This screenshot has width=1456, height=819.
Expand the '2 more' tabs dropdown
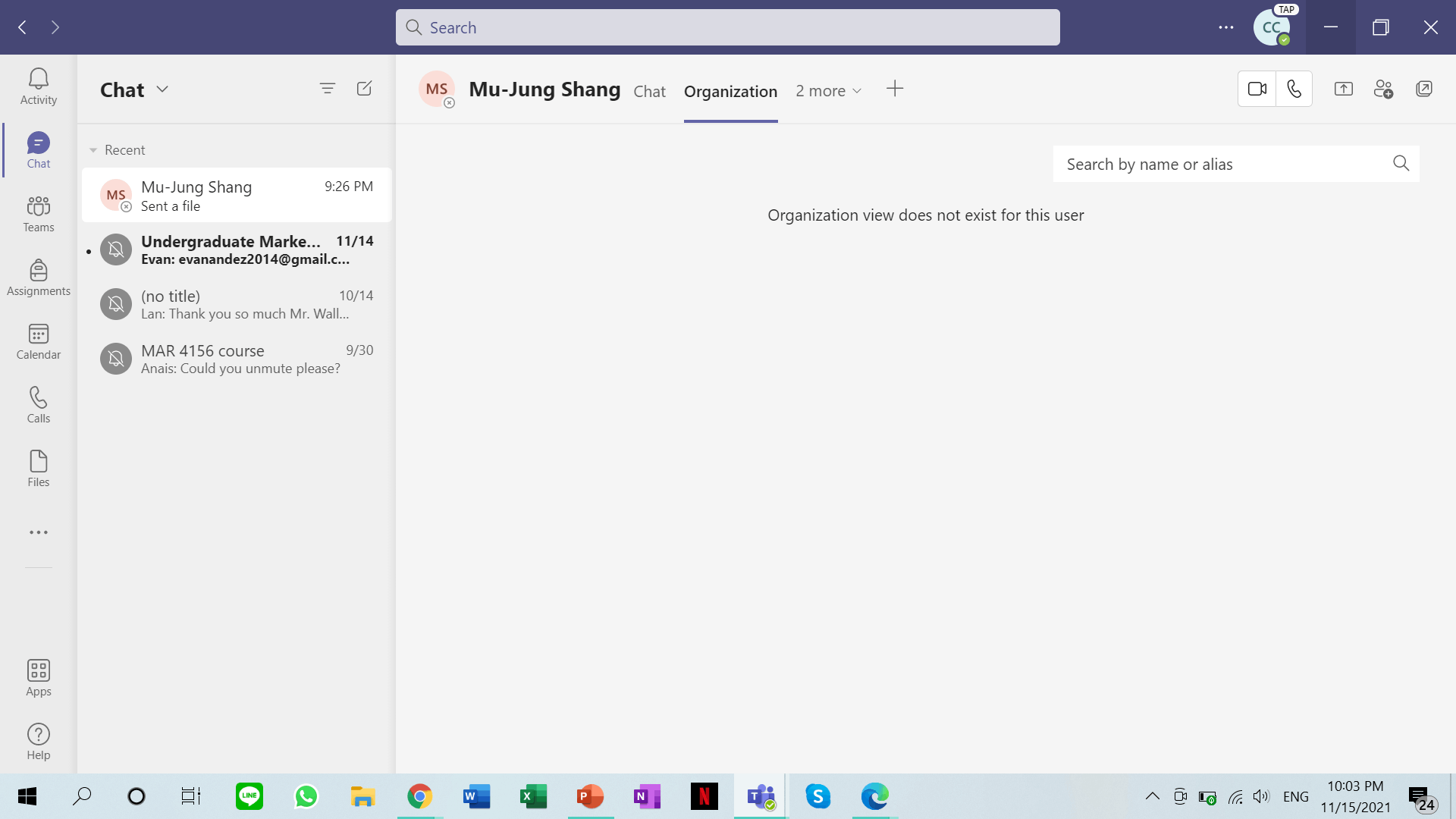point(828,91)
